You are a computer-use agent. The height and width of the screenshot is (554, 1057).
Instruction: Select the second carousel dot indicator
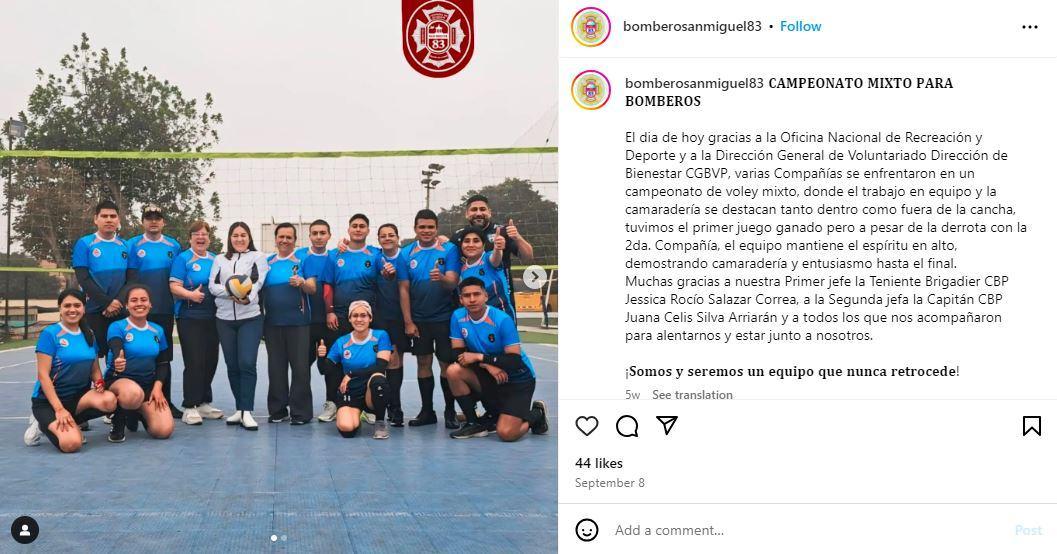(284, 538)
